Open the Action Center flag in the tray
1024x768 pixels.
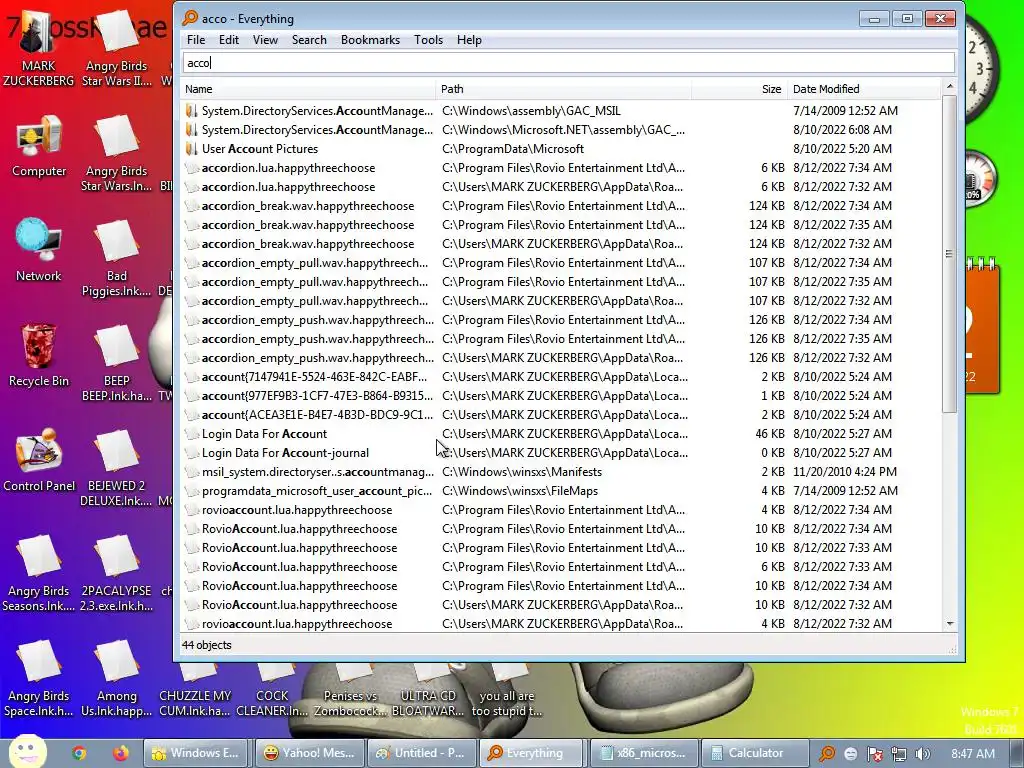tap(874, 754)
